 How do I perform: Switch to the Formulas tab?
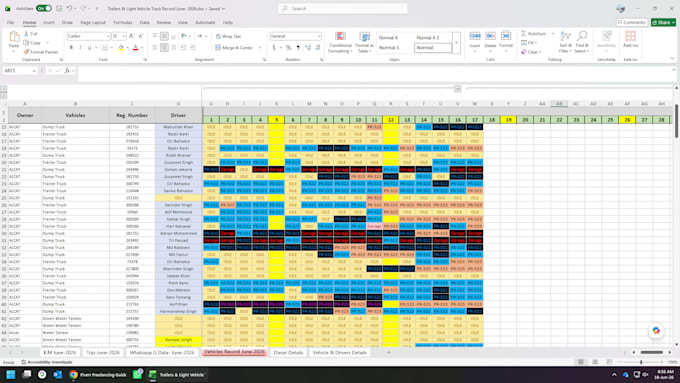coord(123,22)
